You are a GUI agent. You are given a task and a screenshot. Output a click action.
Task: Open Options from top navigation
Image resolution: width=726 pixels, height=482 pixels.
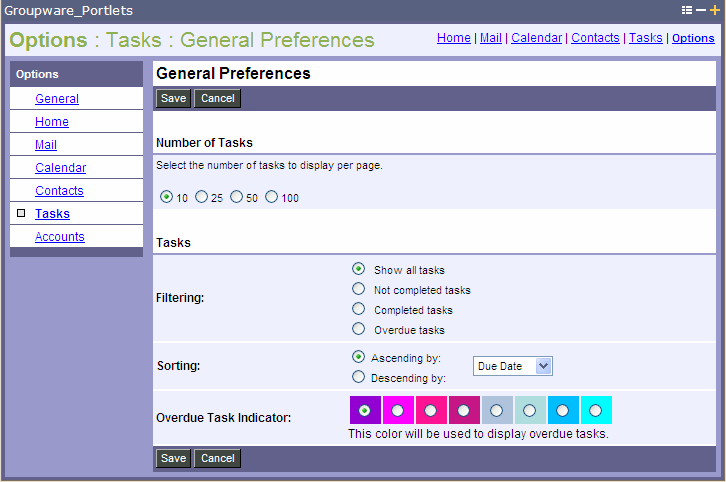[x=693, y=38]
